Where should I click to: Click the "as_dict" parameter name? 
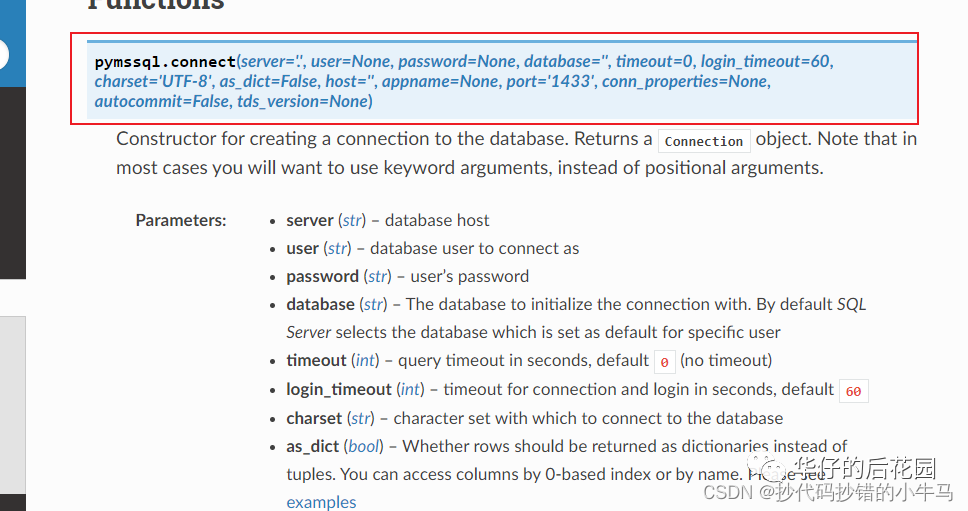(313, 446)
